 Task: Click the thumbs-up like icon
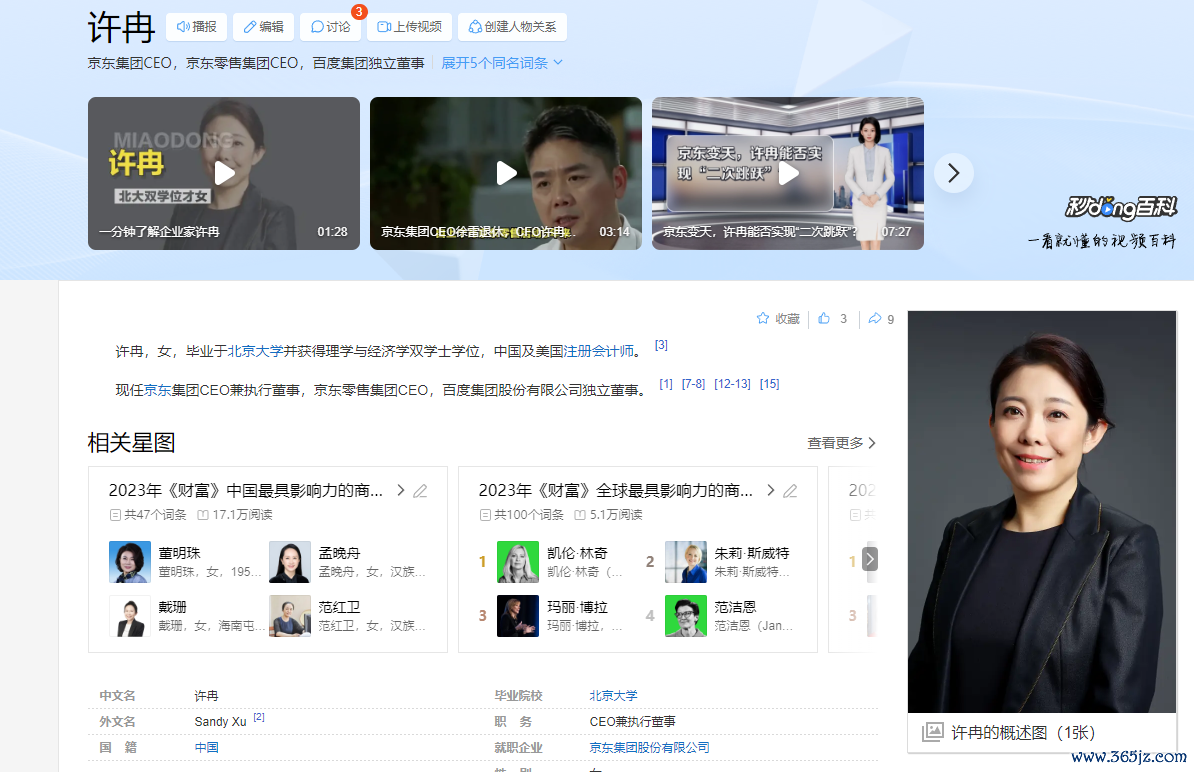[x=824, y=318]
